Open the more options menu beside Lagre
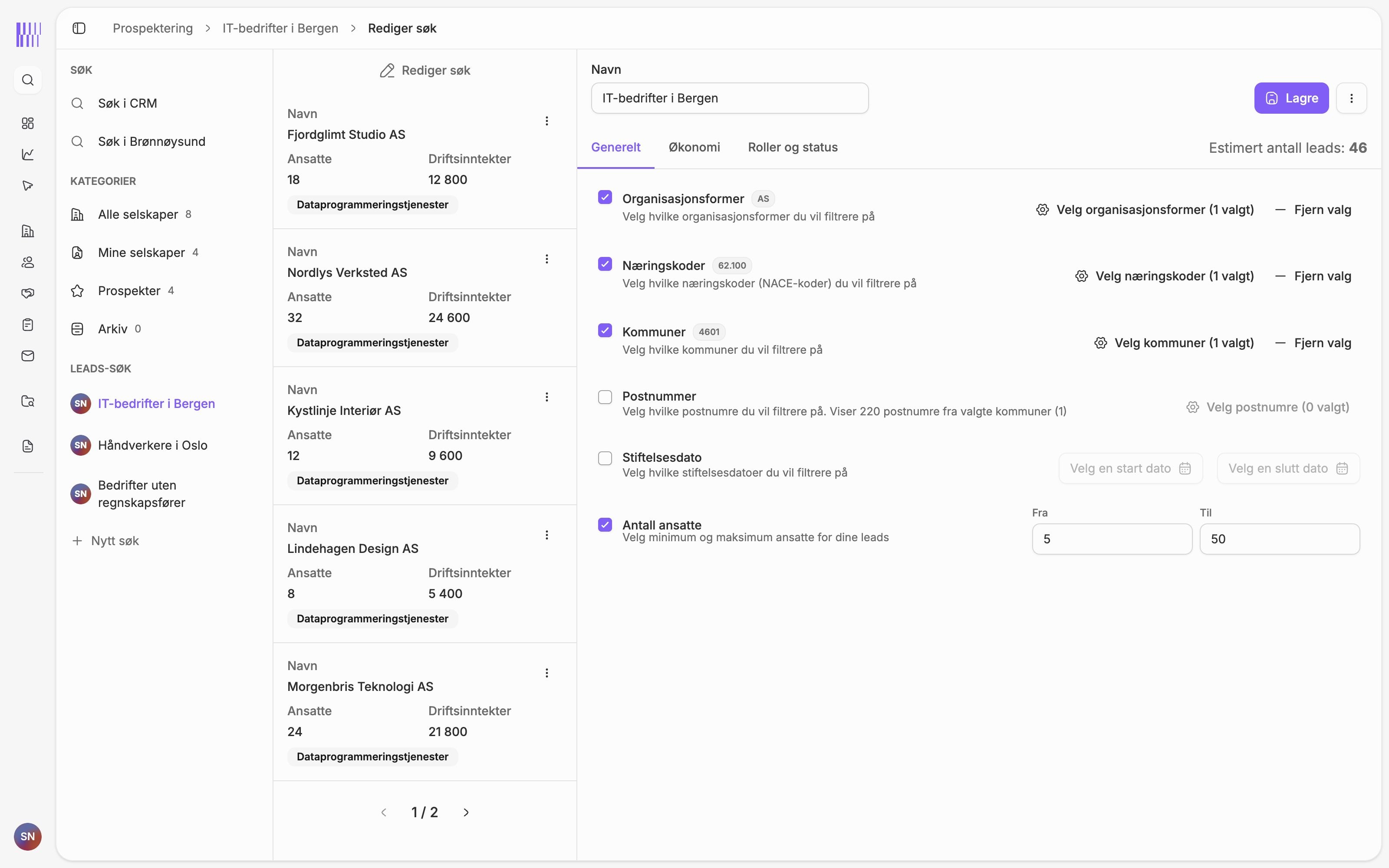 (x=1351, y=98)
